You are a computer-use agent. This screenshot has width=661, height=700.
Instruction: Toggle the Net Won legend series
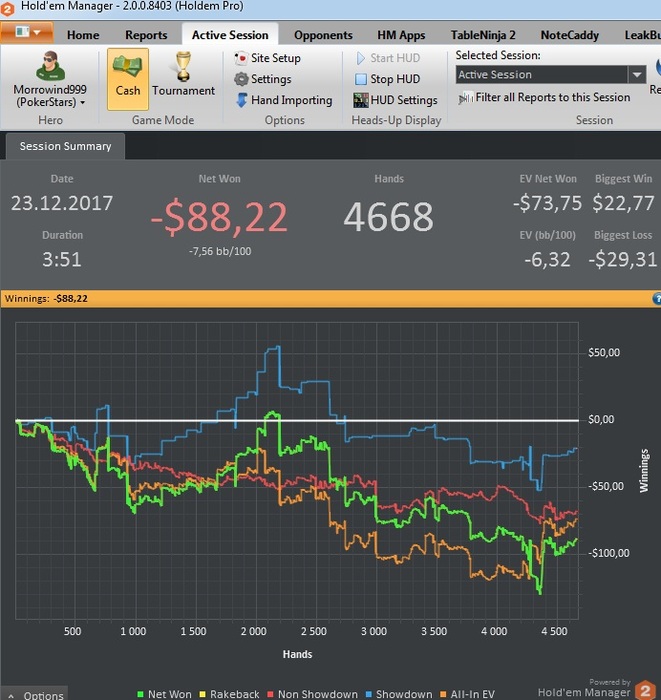click(164, 694)
